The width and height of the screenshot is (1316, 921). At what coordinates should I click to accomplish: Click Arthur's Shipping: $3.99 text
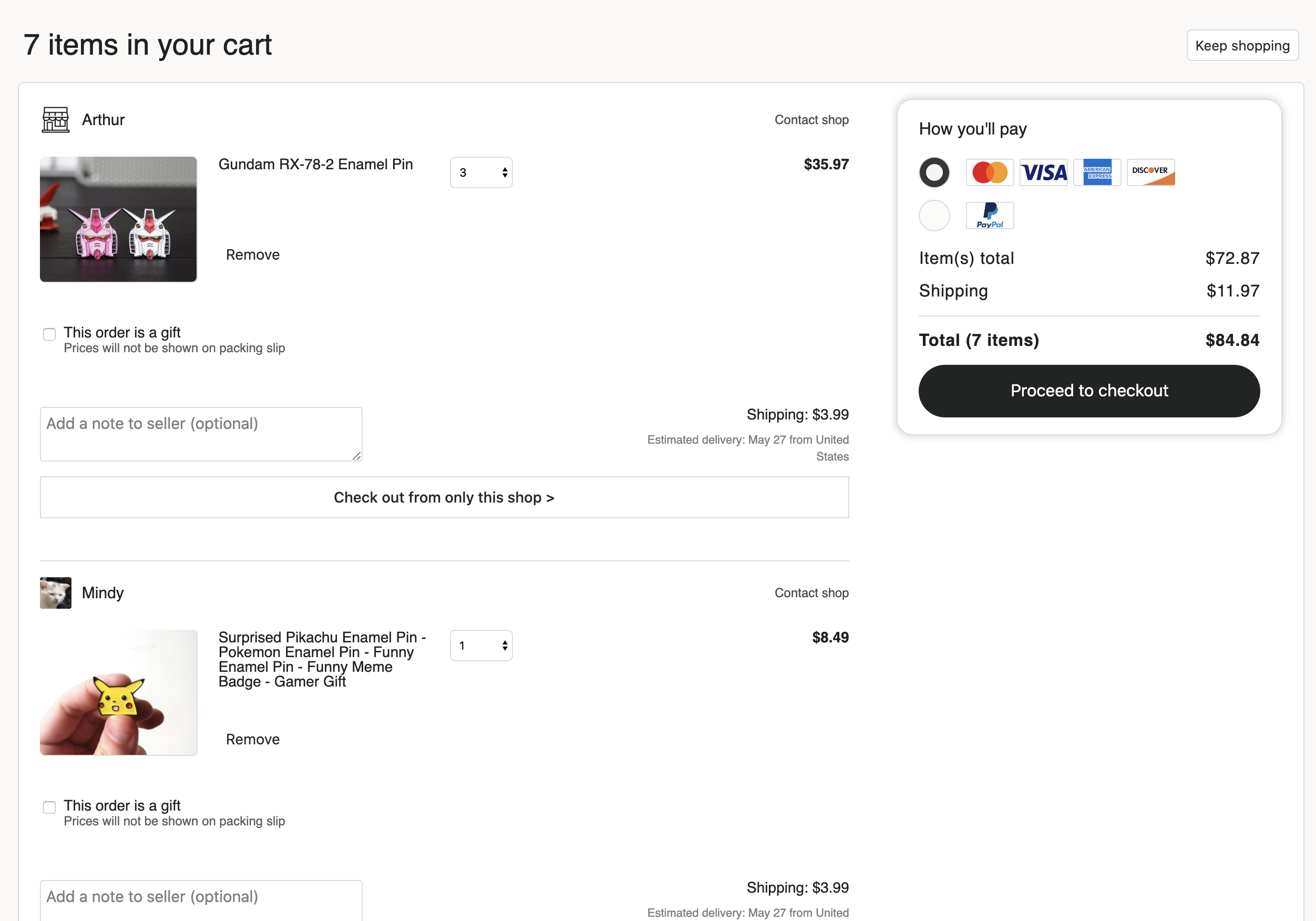pyautogui.click(x=797, y=414)
